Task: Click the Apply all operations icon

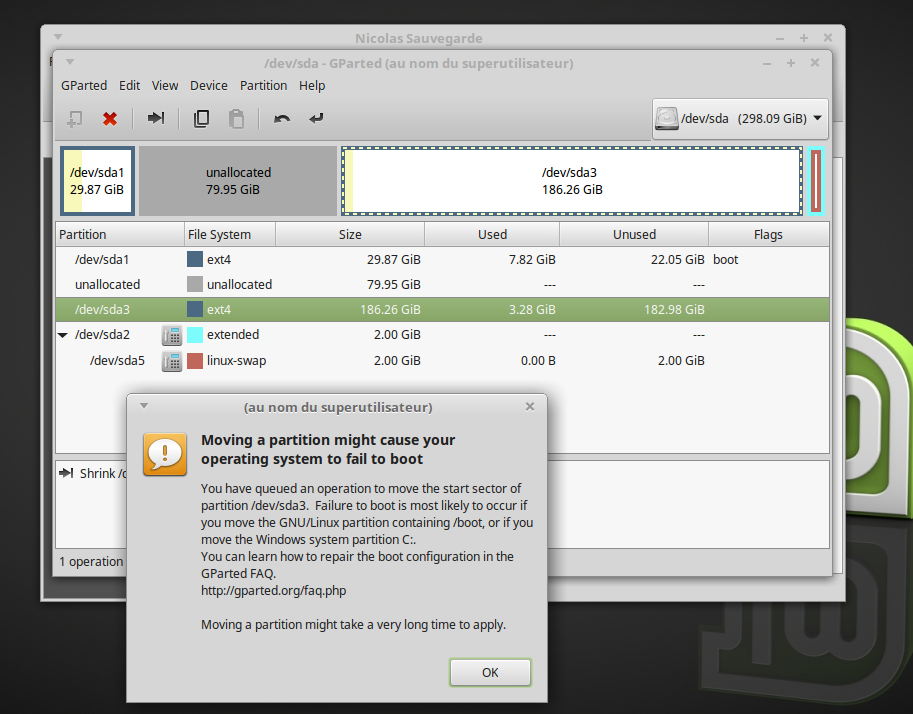Action: point(316,119)
